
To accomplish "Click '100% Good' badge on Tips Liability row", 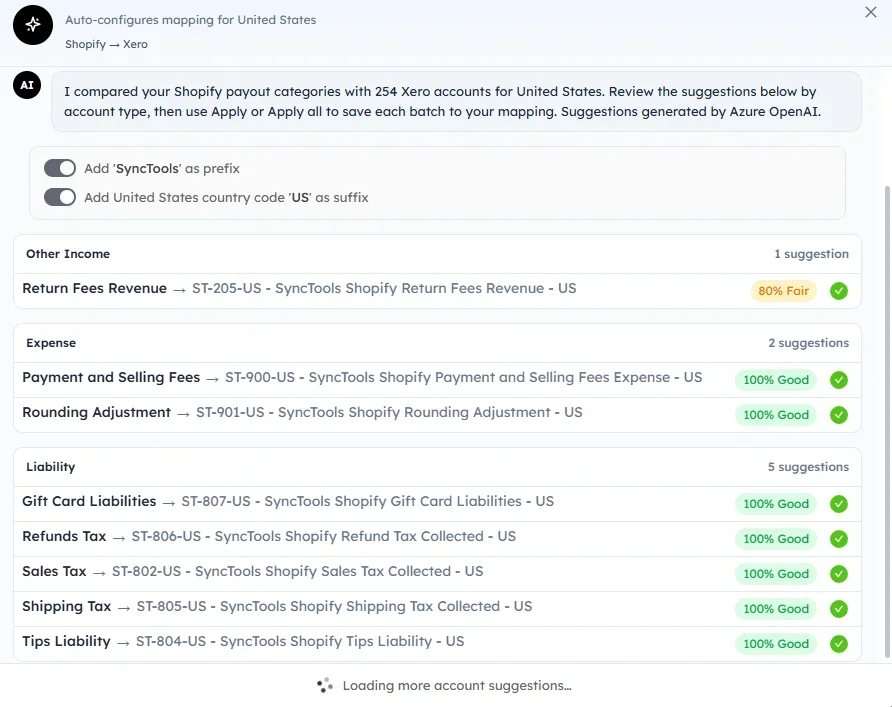I will pos(776,644).
